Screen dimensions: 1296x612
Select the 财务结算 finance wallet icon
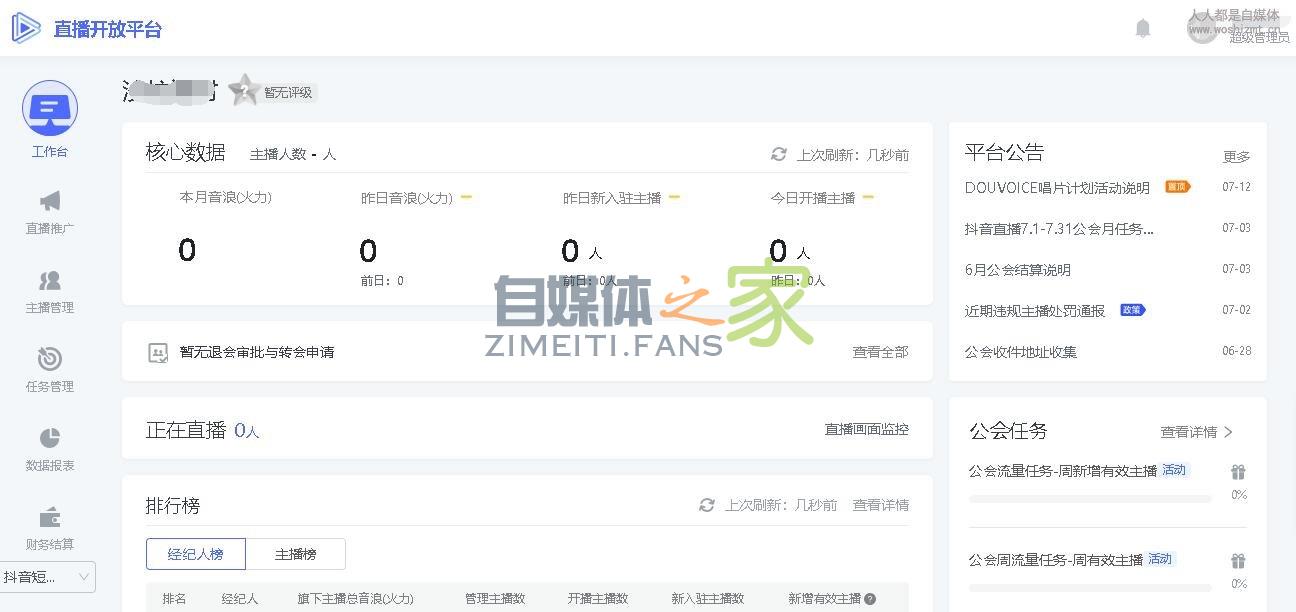[x=49, y=517]
